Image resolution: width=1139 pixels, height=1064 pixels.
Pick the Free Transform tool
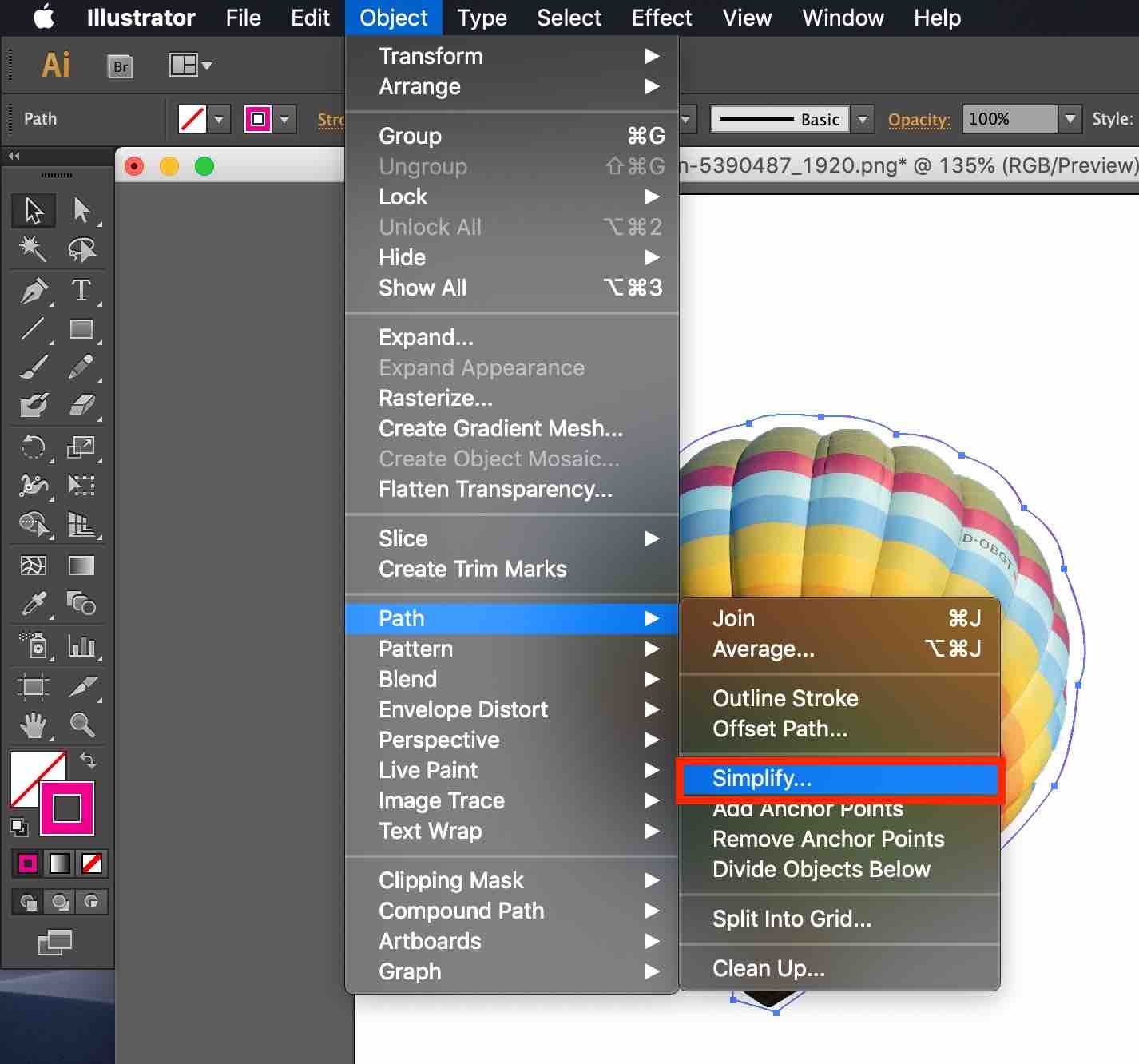coord(81,485)
